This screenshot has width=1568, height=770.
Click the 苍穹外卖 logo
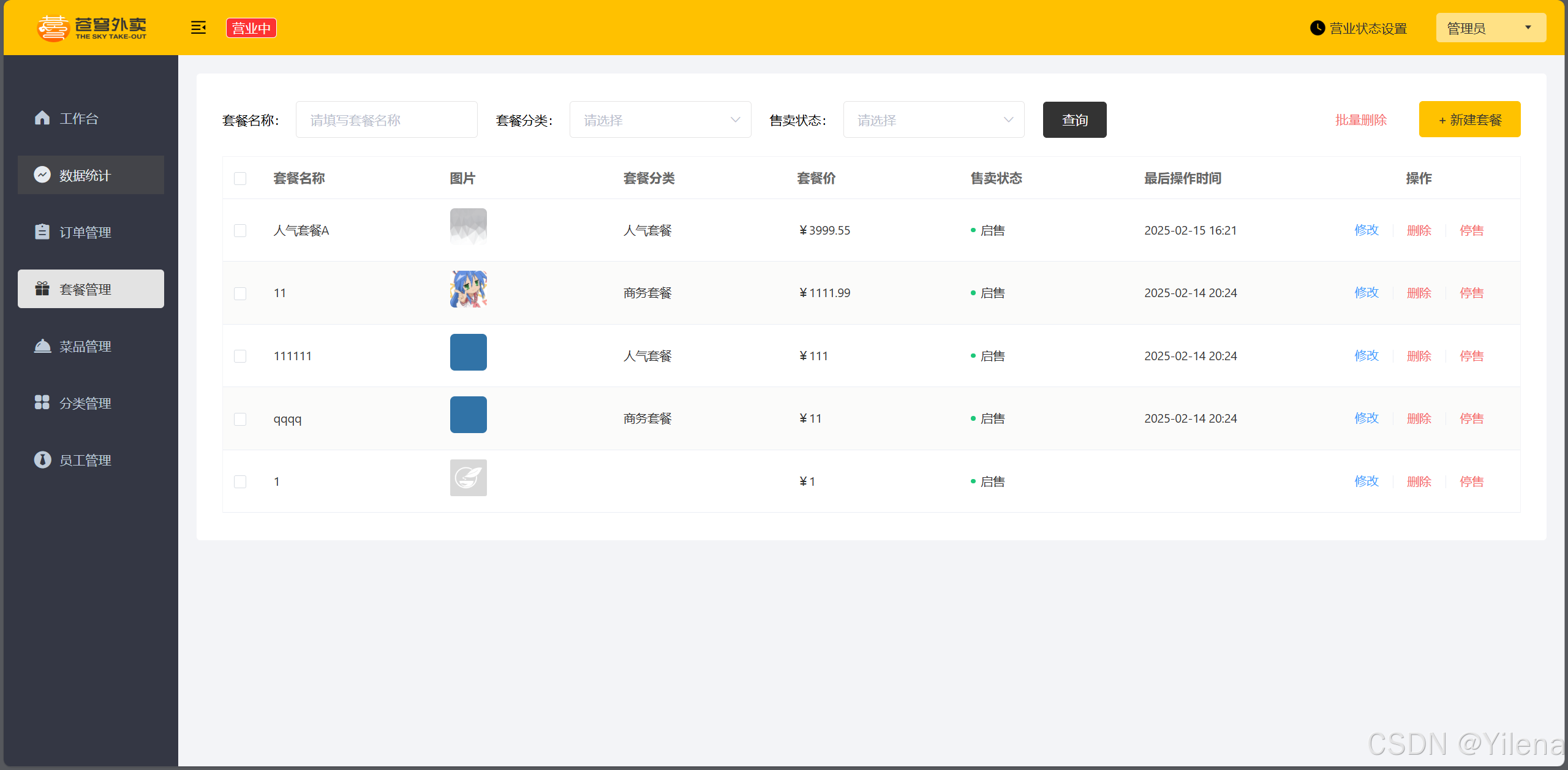pos(92,28)
